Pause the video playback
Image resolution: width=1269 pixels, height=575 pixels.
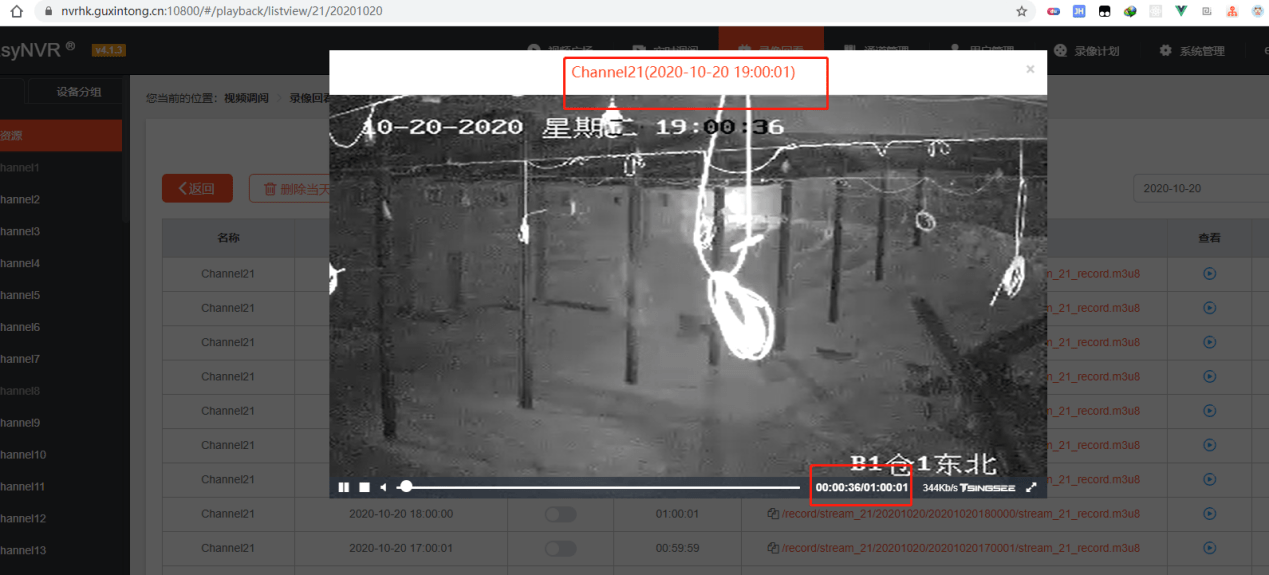(344, 487)
